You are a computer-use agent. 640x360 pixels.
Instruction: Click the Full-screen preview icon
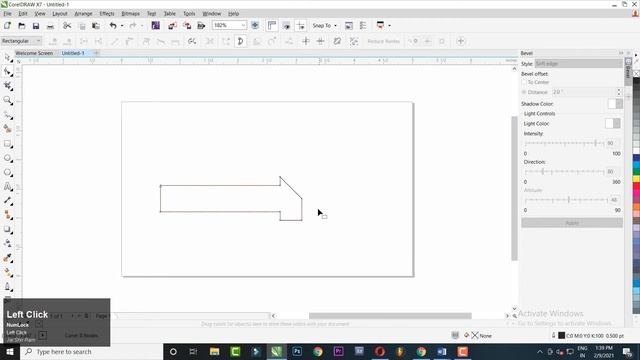(x=255, y=25)
